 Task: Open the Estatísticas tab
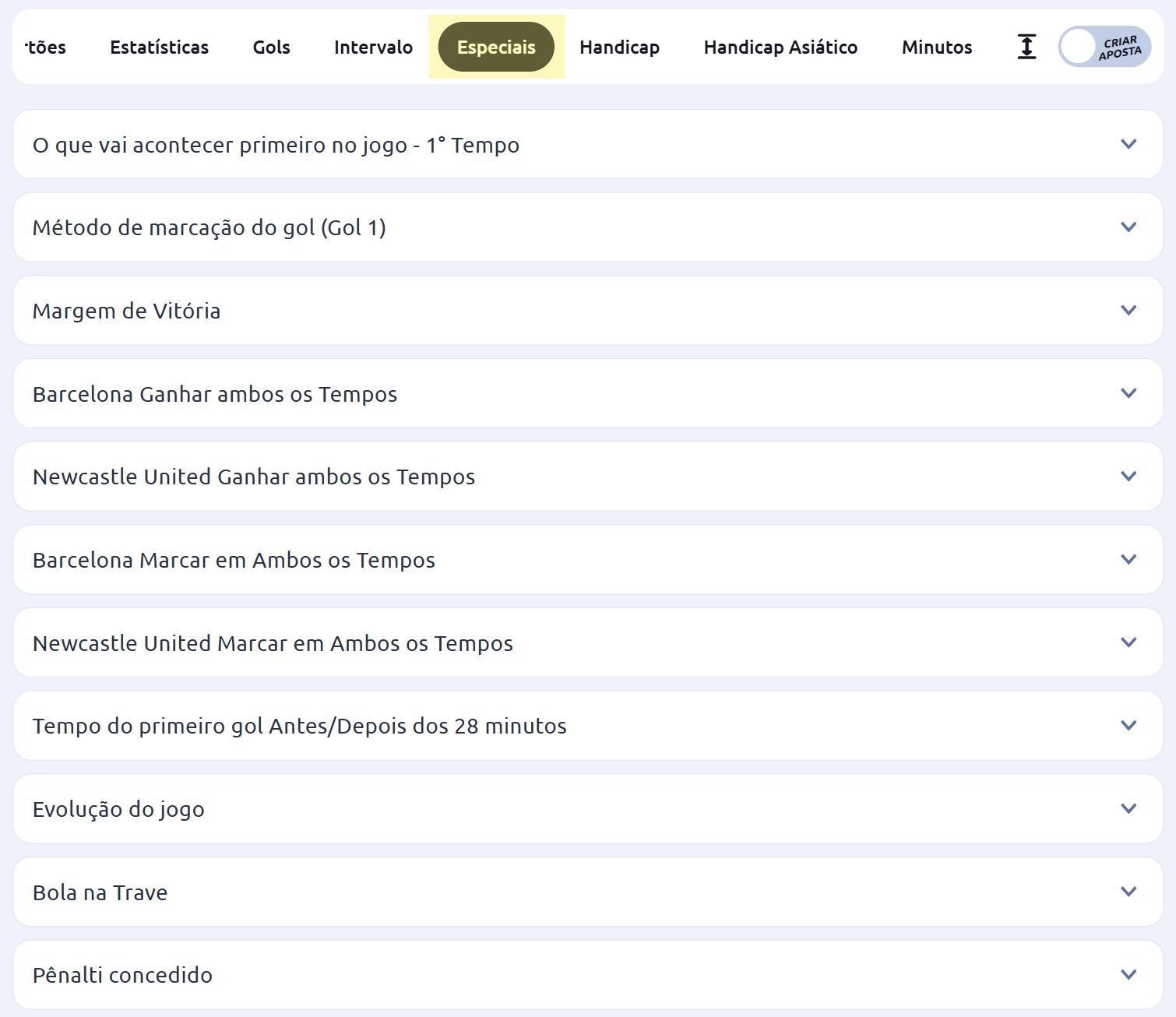[x=159, y=48]
